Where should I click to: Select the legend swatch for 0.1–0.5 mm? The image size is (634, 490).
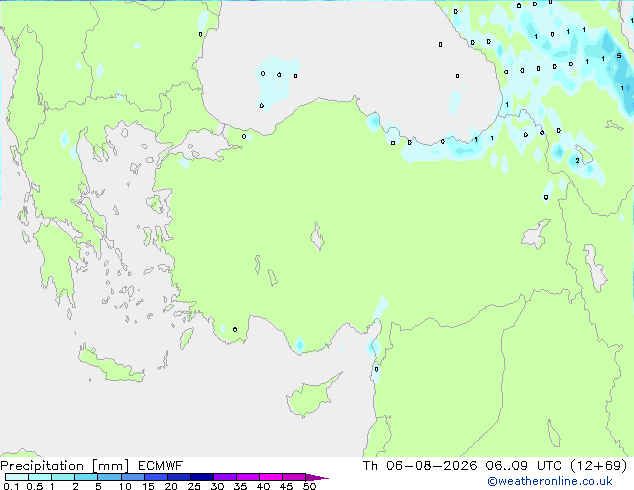17,477
